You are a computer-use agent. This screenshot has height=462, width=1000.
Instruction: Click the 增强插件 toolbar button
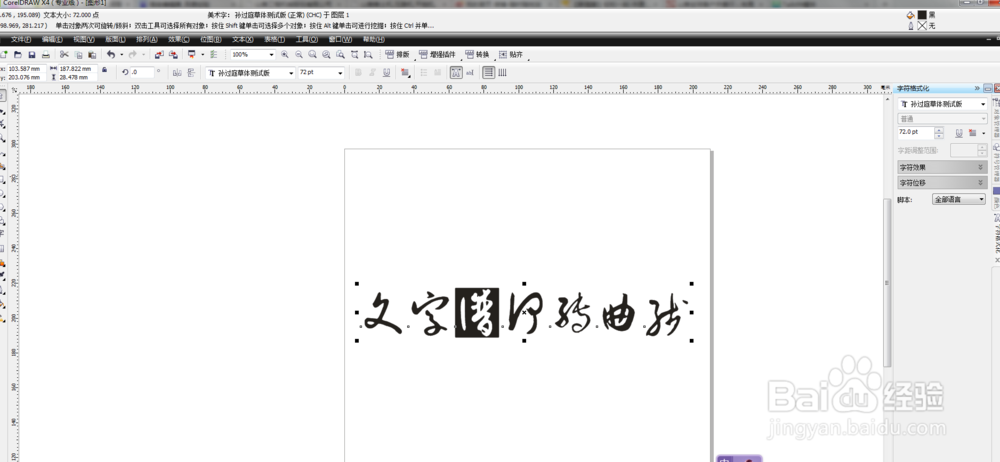tap(438, 55)
